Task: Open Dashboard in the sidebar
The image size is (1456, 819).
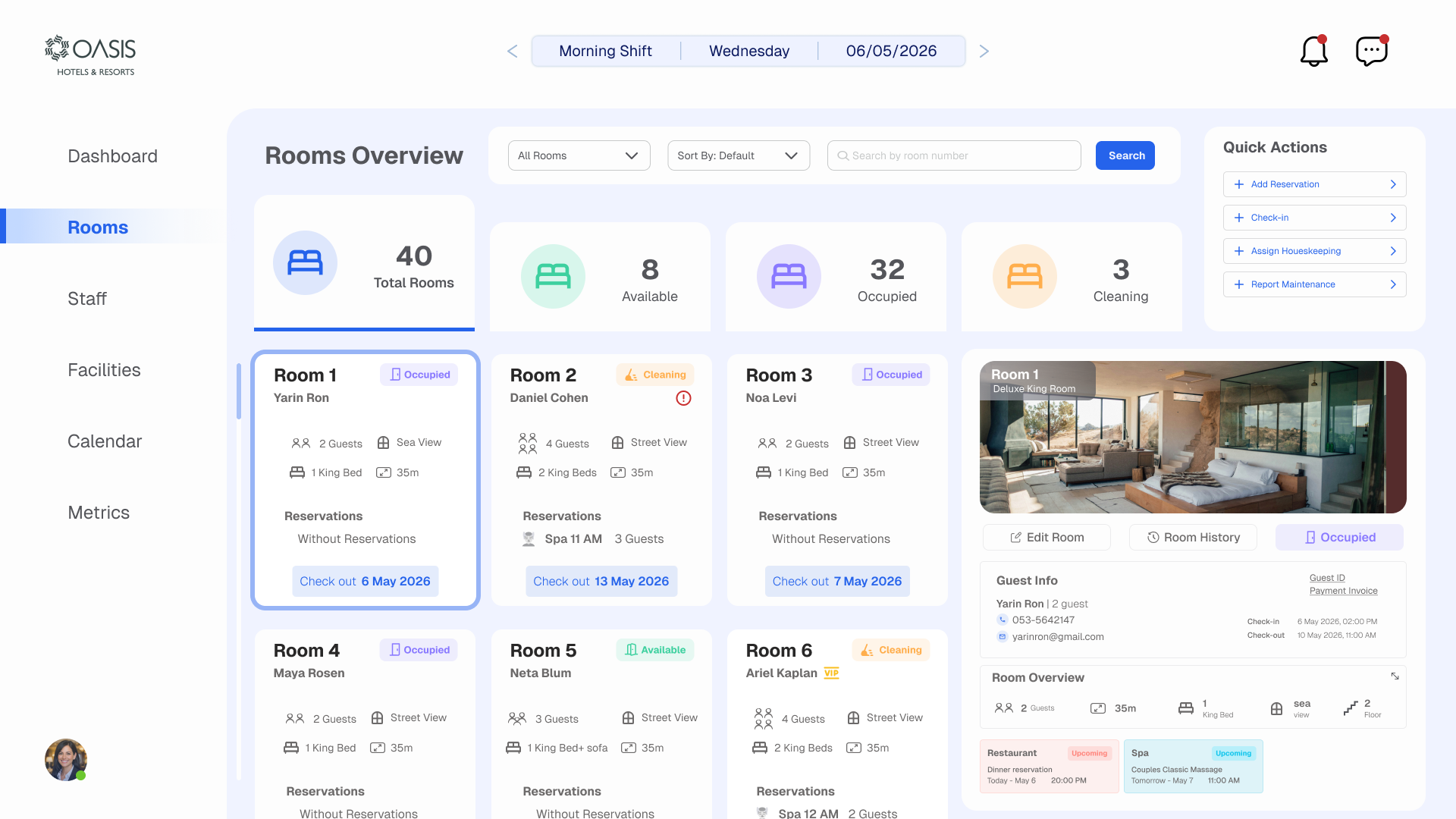Action: pyautogui.click(x=112, y=156)
